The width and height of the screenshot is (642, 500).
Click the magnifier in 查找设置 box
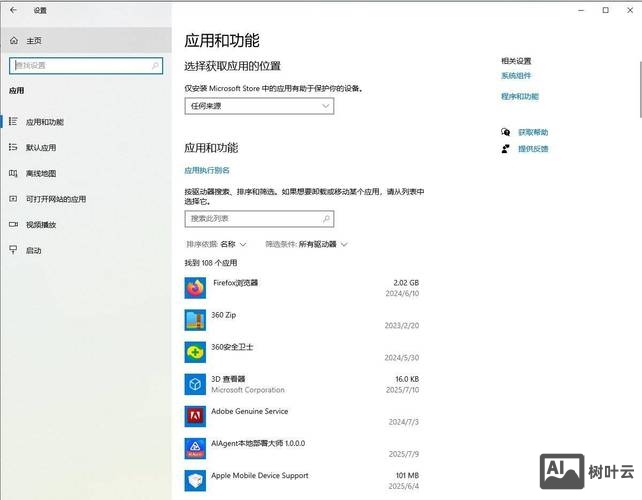pos(155,66)
